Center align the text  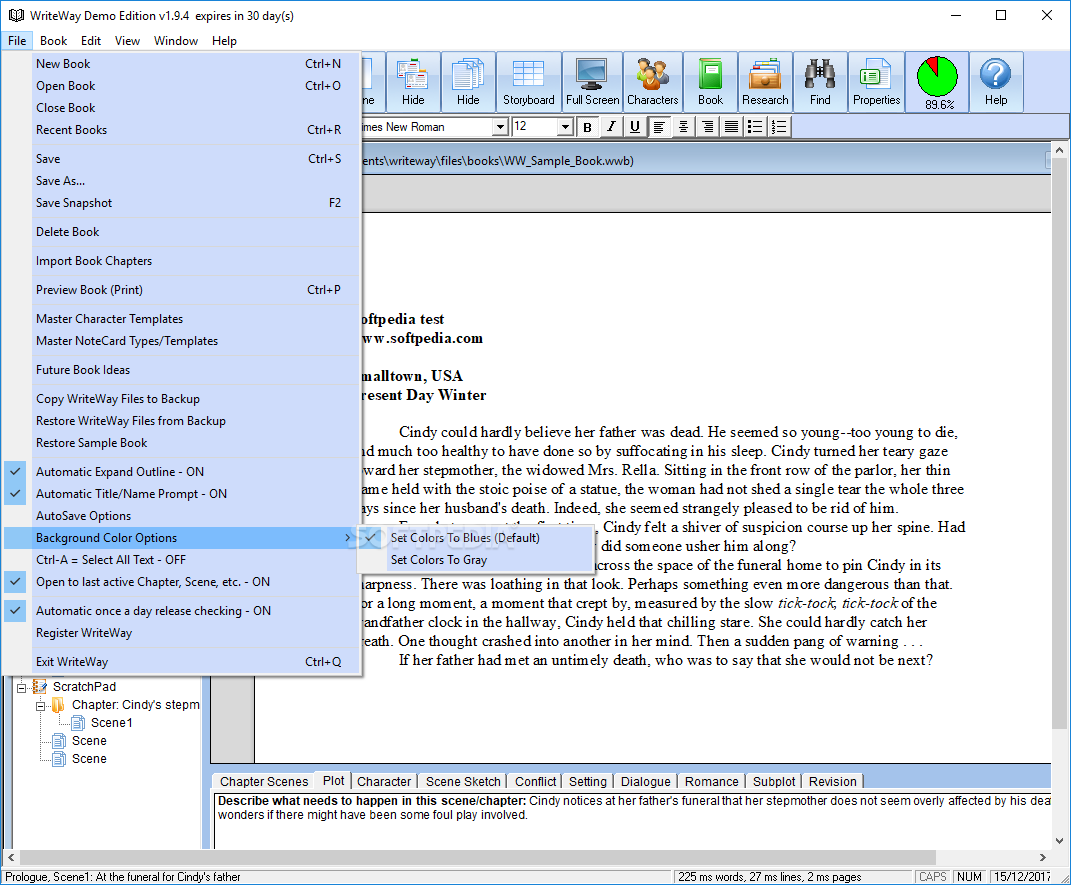point(683,127)
